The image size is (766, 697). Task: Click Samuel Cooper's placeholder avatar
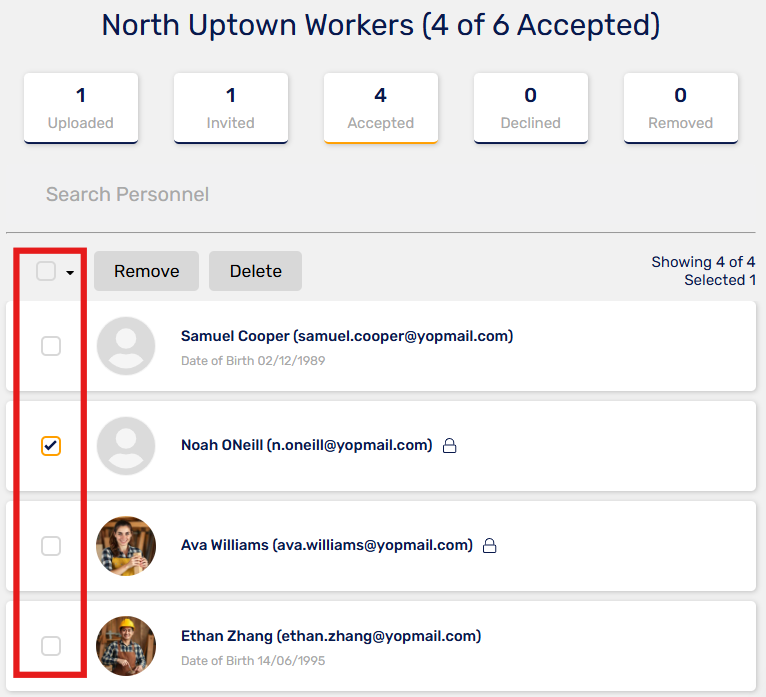click(126, 346)
